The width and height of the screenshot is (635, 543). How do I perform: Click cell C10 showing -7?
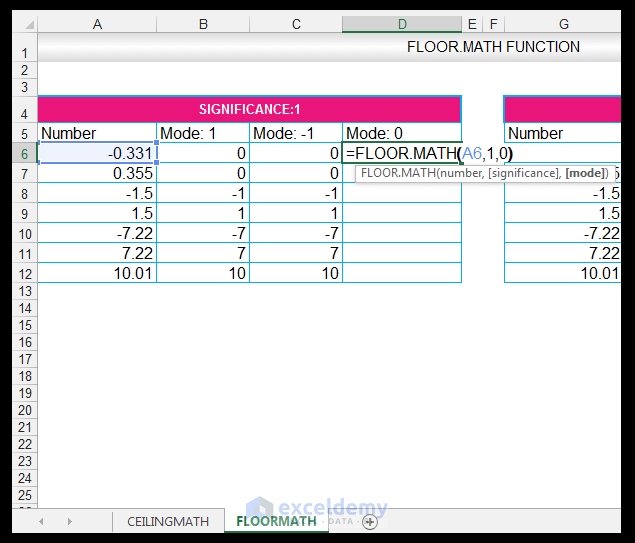[296, 233]
